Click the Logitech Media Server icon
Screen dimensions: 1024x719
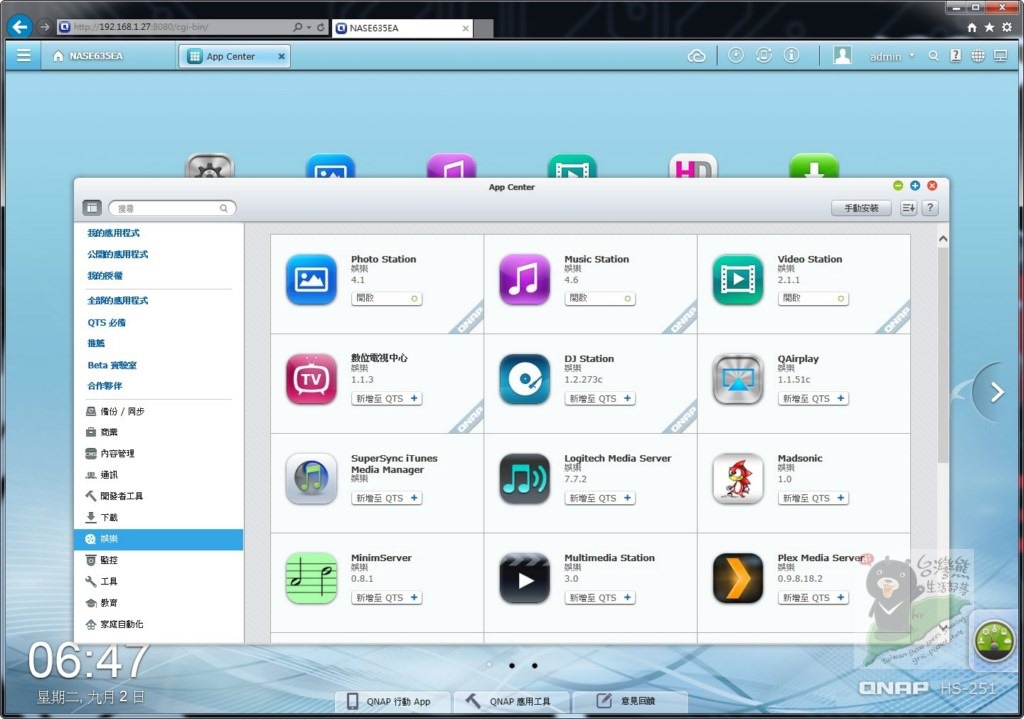click(524, 479)
